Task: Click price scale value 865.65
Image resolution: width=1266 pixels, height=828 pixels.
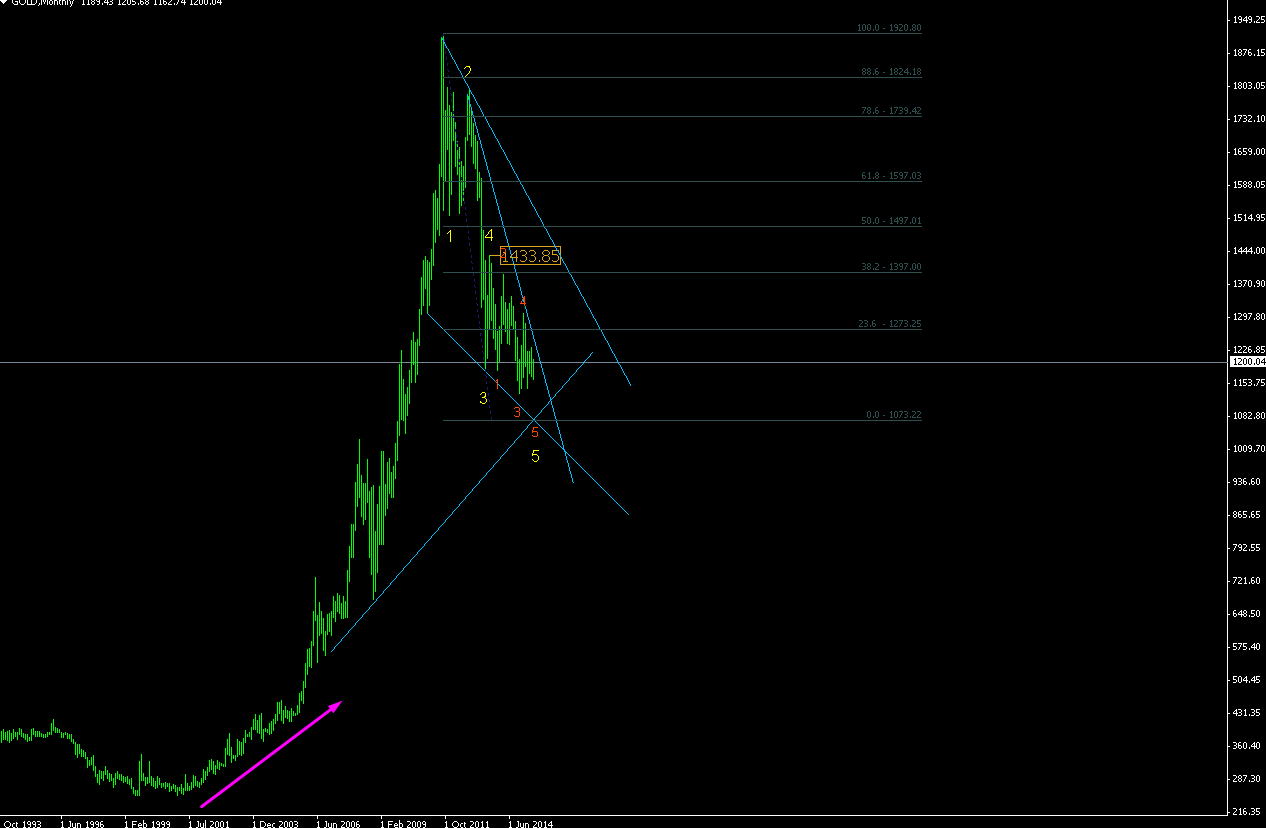Action: click(1248, 515)
